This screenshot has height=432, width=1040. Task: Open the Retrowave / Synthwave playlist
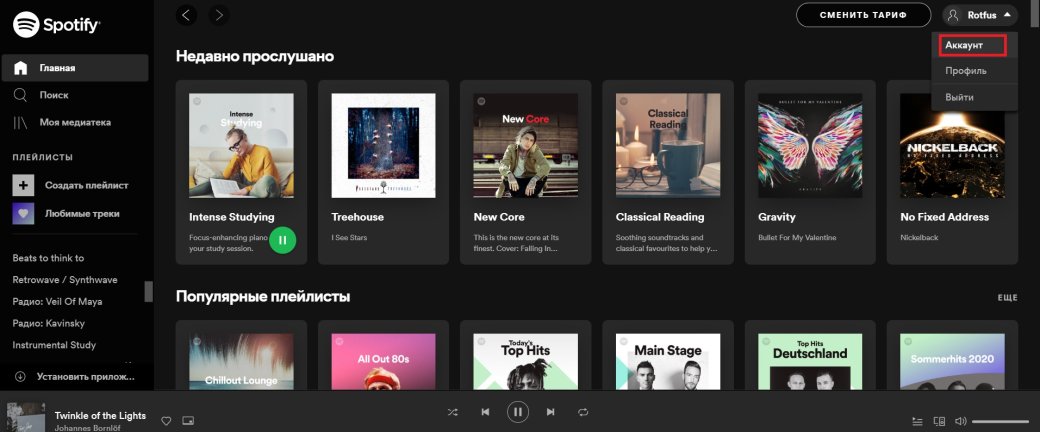click(x=65, y=279)
